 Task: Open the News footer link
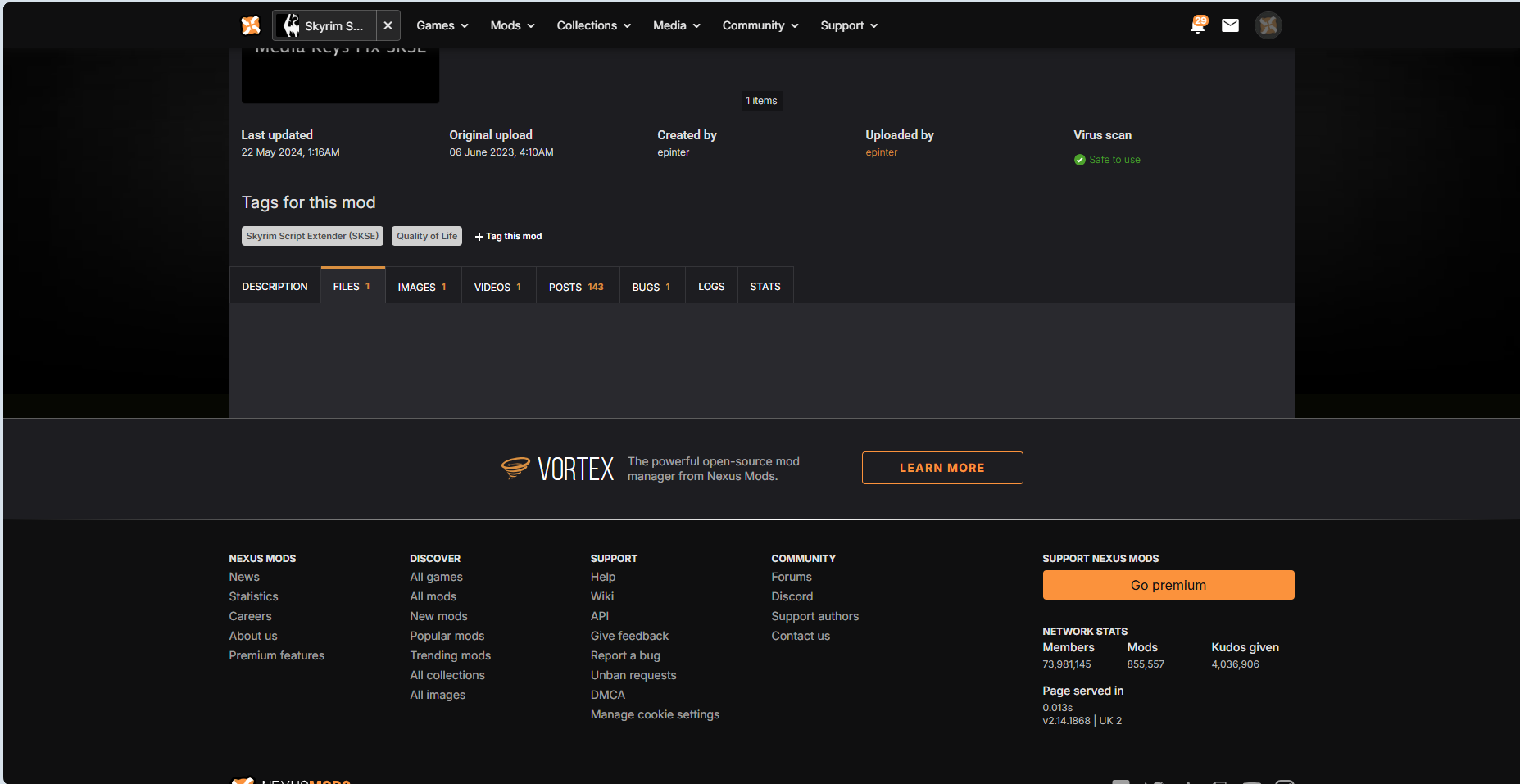pos(244,577)
